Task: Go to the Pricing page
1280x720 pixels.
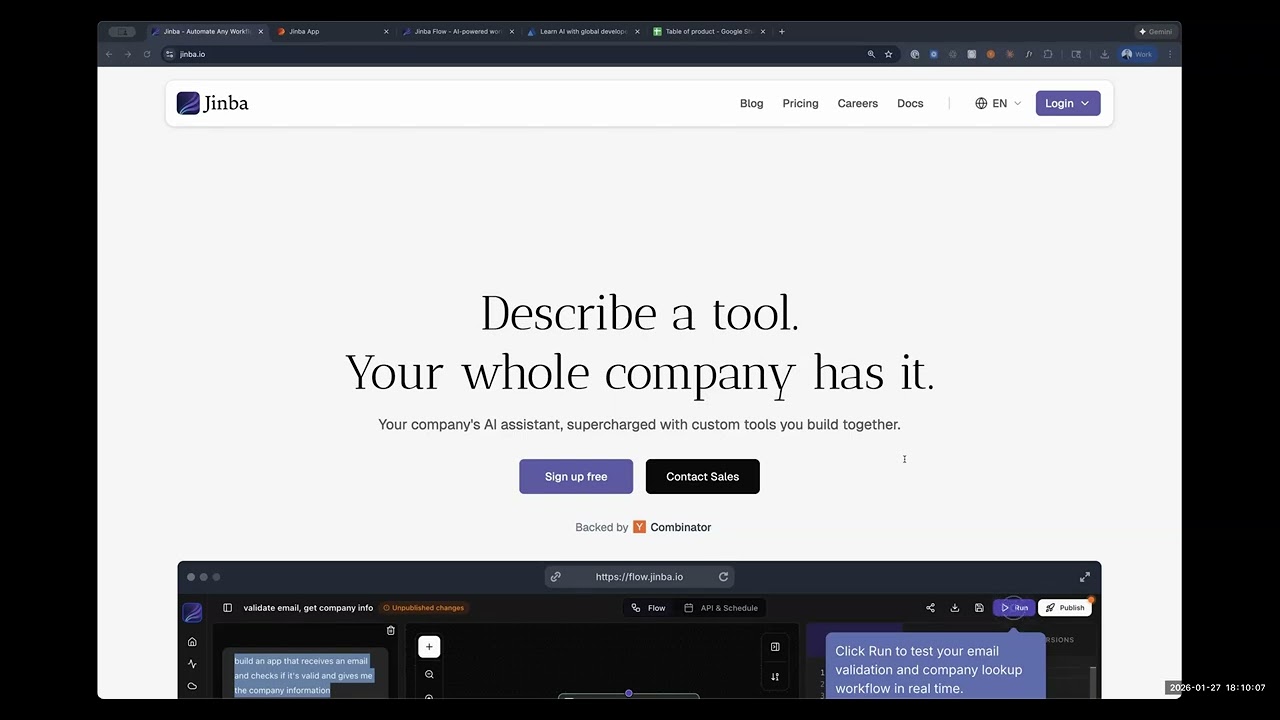Action: (x=800, y=103)
